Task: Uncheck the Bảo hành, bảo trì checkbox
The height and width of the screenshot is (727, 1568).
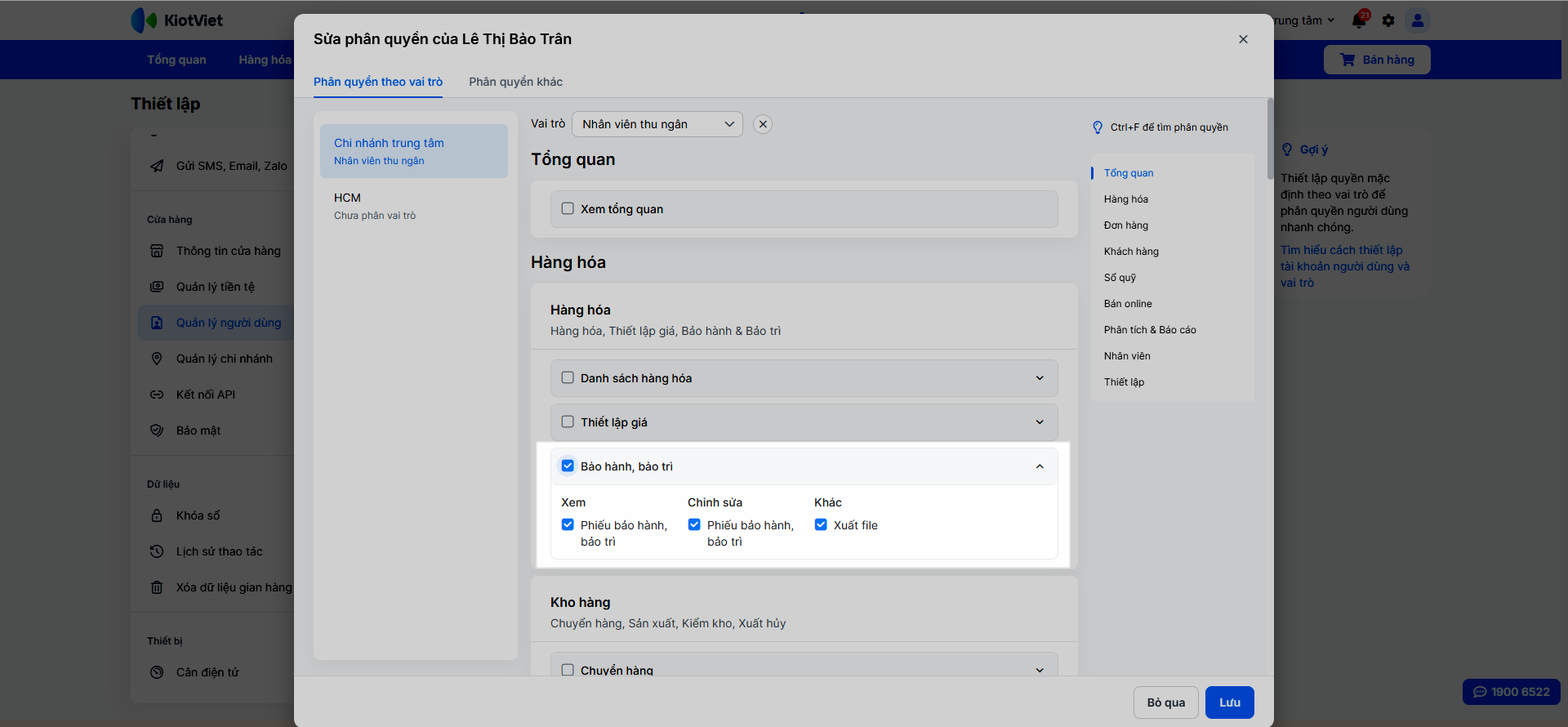Action: (x=568, y=466)
